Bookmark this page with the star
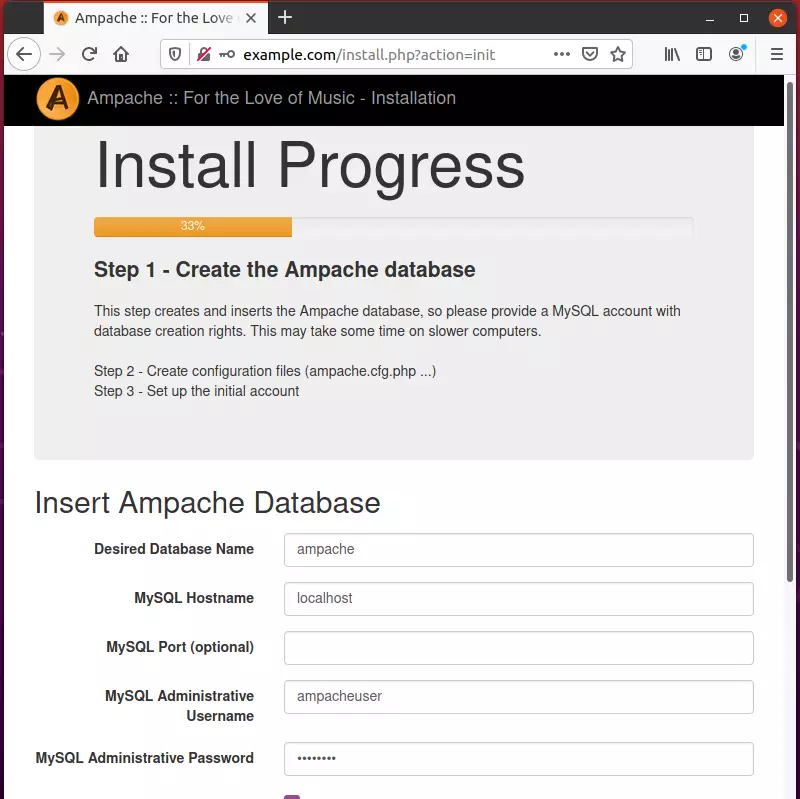800x799 pixels. 618,54
